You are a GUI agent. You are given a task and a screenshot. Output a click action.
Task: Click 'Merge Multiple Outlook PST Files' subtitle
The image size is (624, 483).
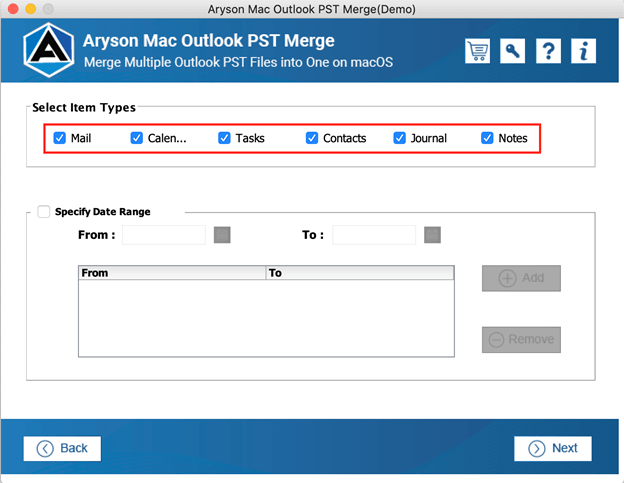pos(238,62)
